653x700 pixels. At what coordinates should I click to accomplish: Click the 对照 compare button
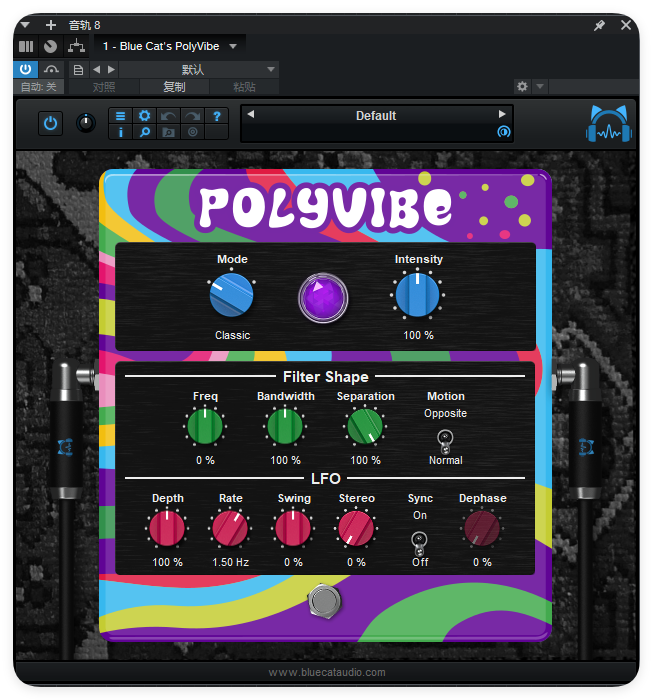coord(104,87)
